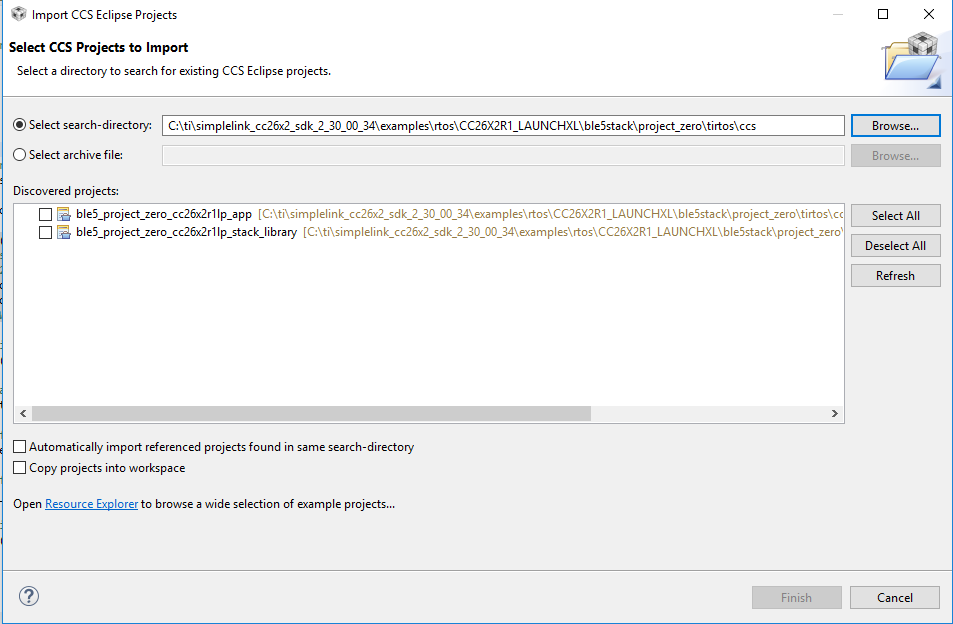Click the help question mark icon
This screenshot has height=624, width=953.
click(x=29, y=597)
